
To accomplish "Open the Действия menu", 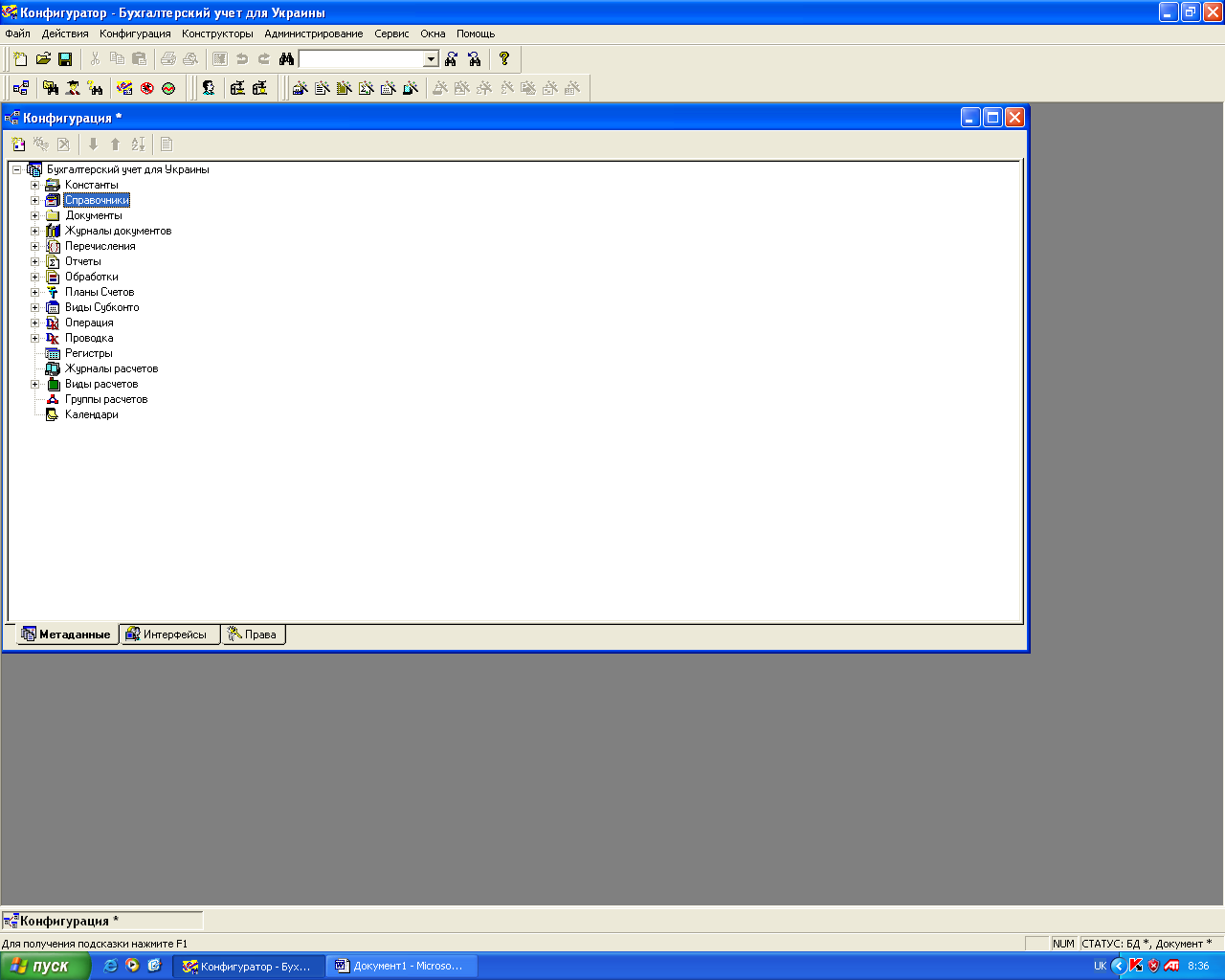I will 65,33.
